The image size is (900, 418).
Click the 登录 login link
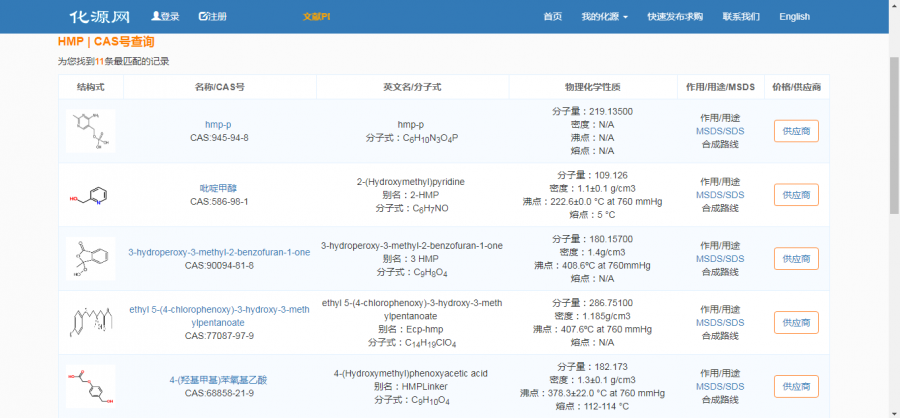165,17
